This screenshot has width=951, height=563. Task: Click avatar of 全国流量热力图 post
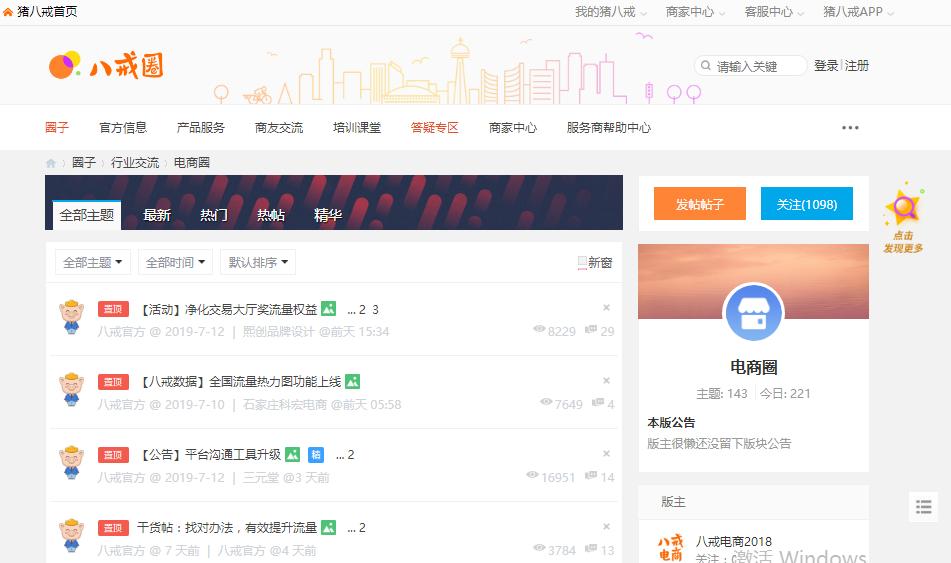tap(71, 389)
